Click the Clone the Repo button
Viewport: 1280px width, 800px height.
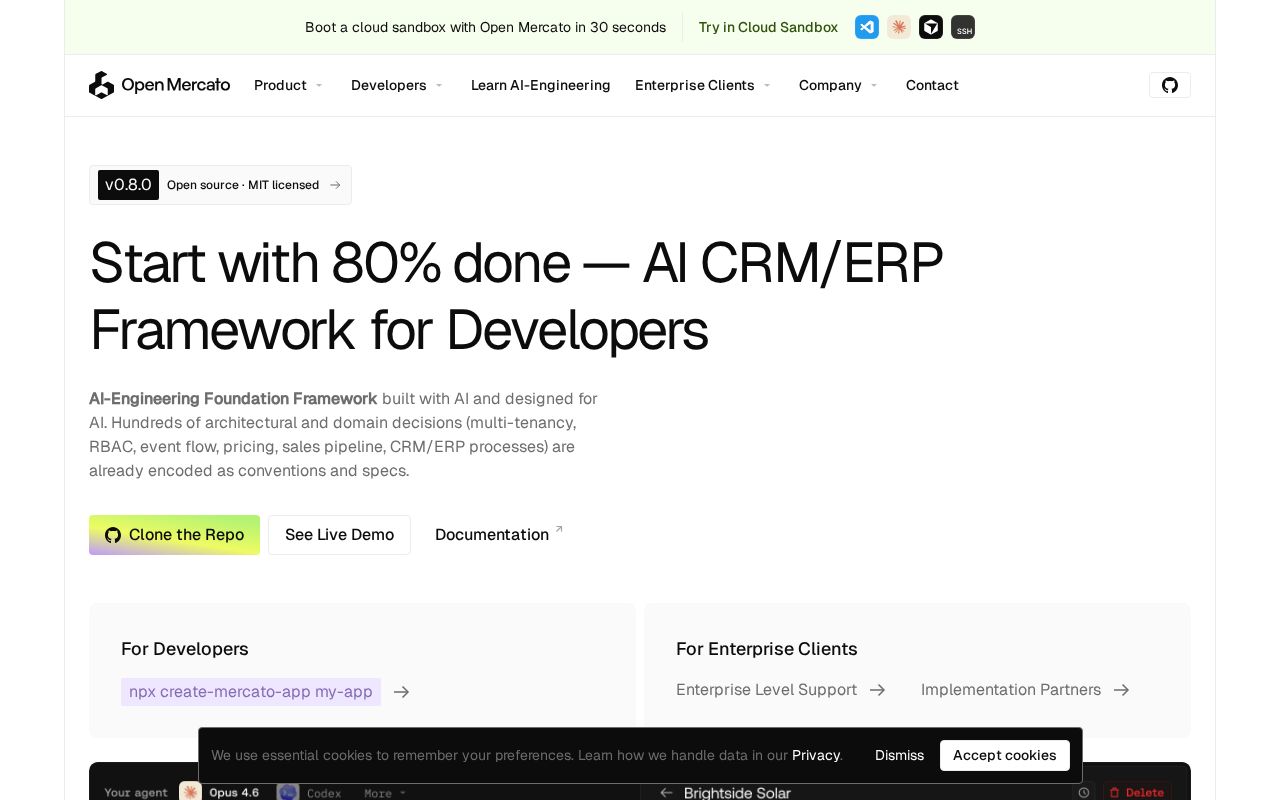coord(174,535)
